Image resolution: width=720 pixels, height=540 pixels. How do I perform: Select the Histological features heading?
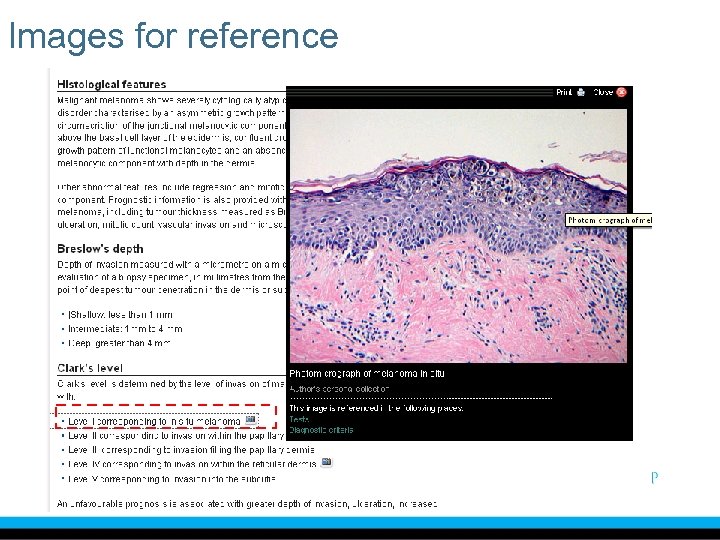pos(112,84)
